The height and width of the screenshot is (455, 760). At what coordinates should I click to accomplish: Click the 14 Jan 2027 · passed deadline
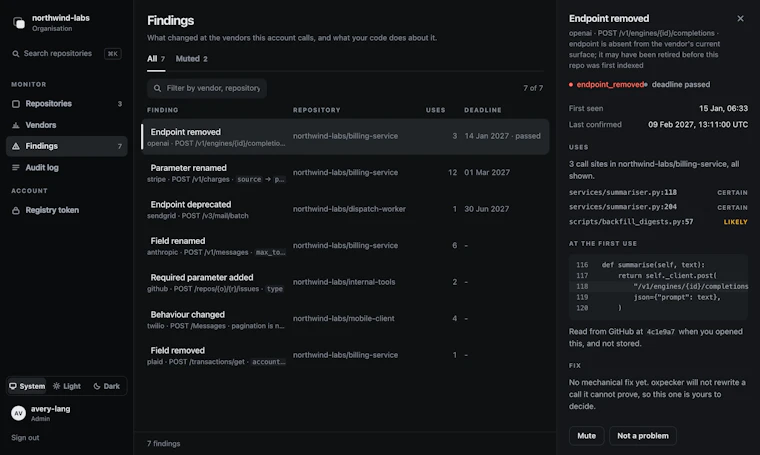coord(502,136)
